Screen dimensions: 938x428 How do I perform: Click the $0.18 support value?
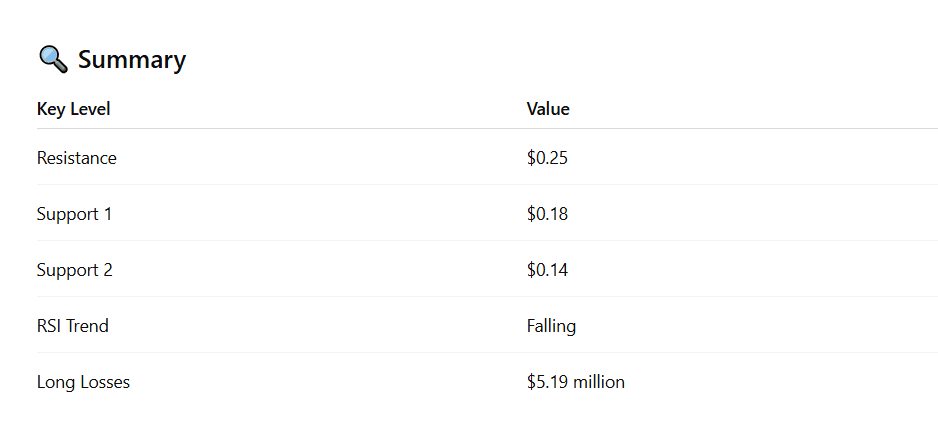[x=547, y=214]
